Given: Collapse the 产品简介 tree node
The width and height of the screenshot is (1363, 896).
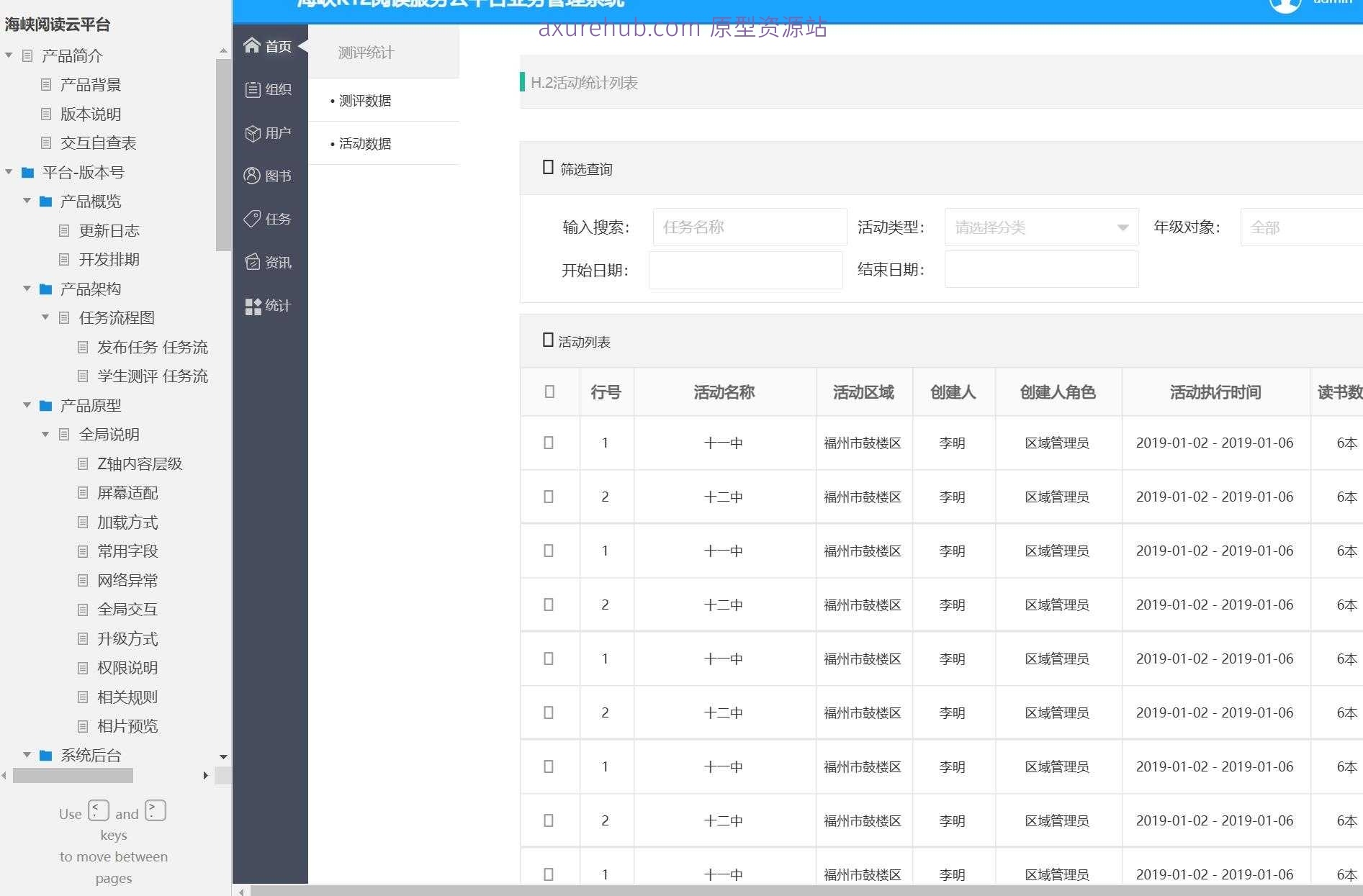Looking at the screenshot, I should (9, 55).
